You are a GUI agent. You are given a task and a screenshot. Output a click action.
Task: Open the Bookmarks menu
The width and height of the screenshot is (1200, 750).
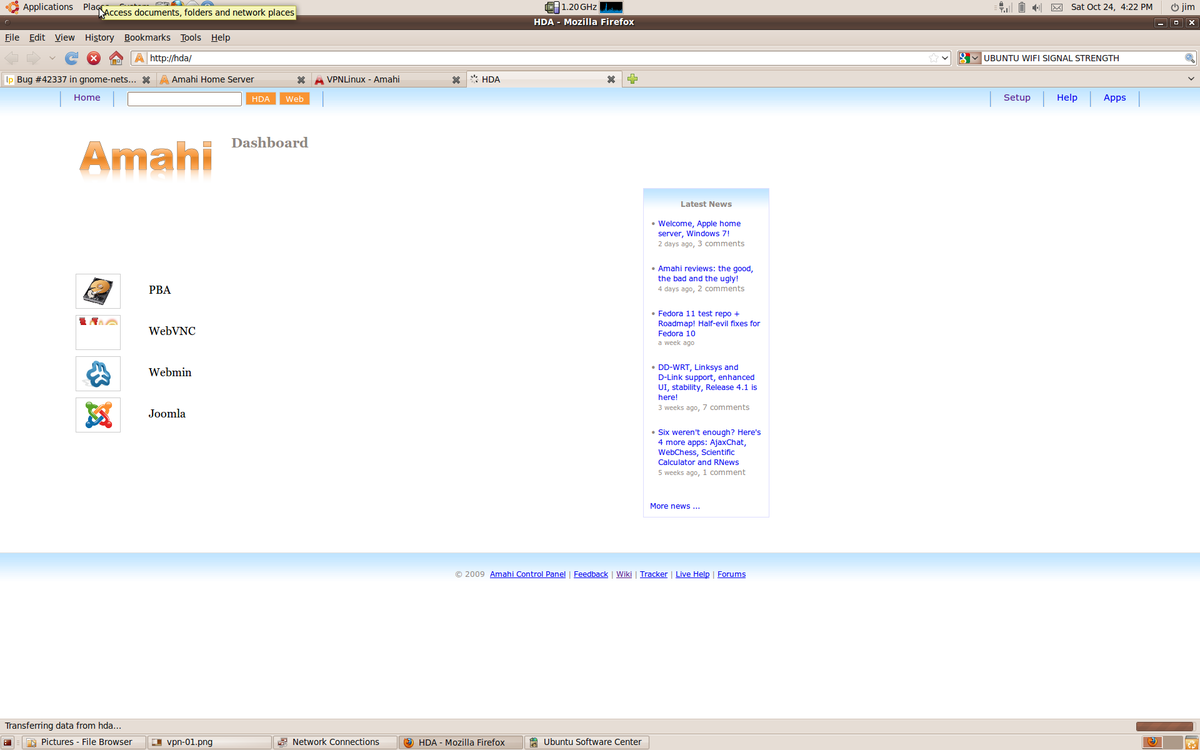coord(146,37)
